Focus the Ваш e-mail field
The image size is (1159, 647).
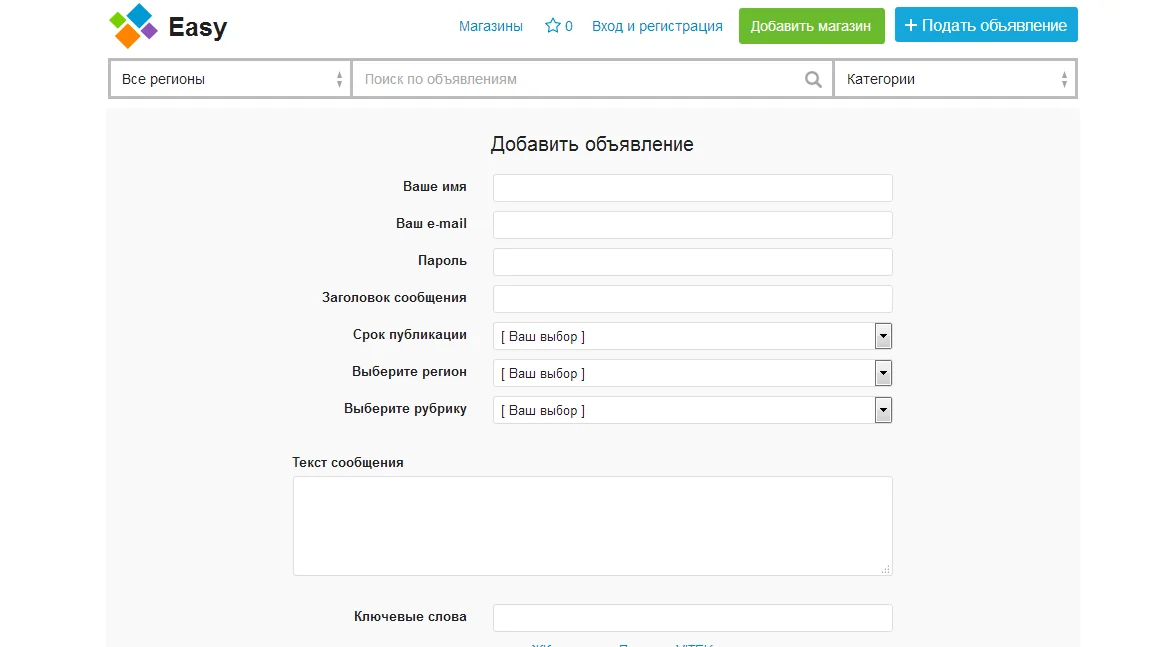pos(693,225)
